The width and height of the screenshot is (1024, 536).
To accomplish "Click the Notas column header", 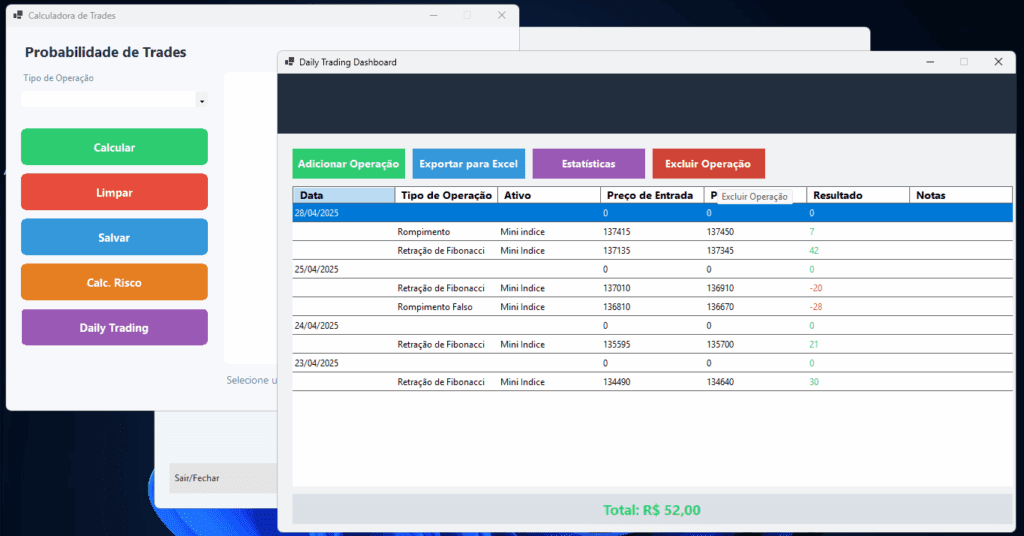I will click(961, 195).
